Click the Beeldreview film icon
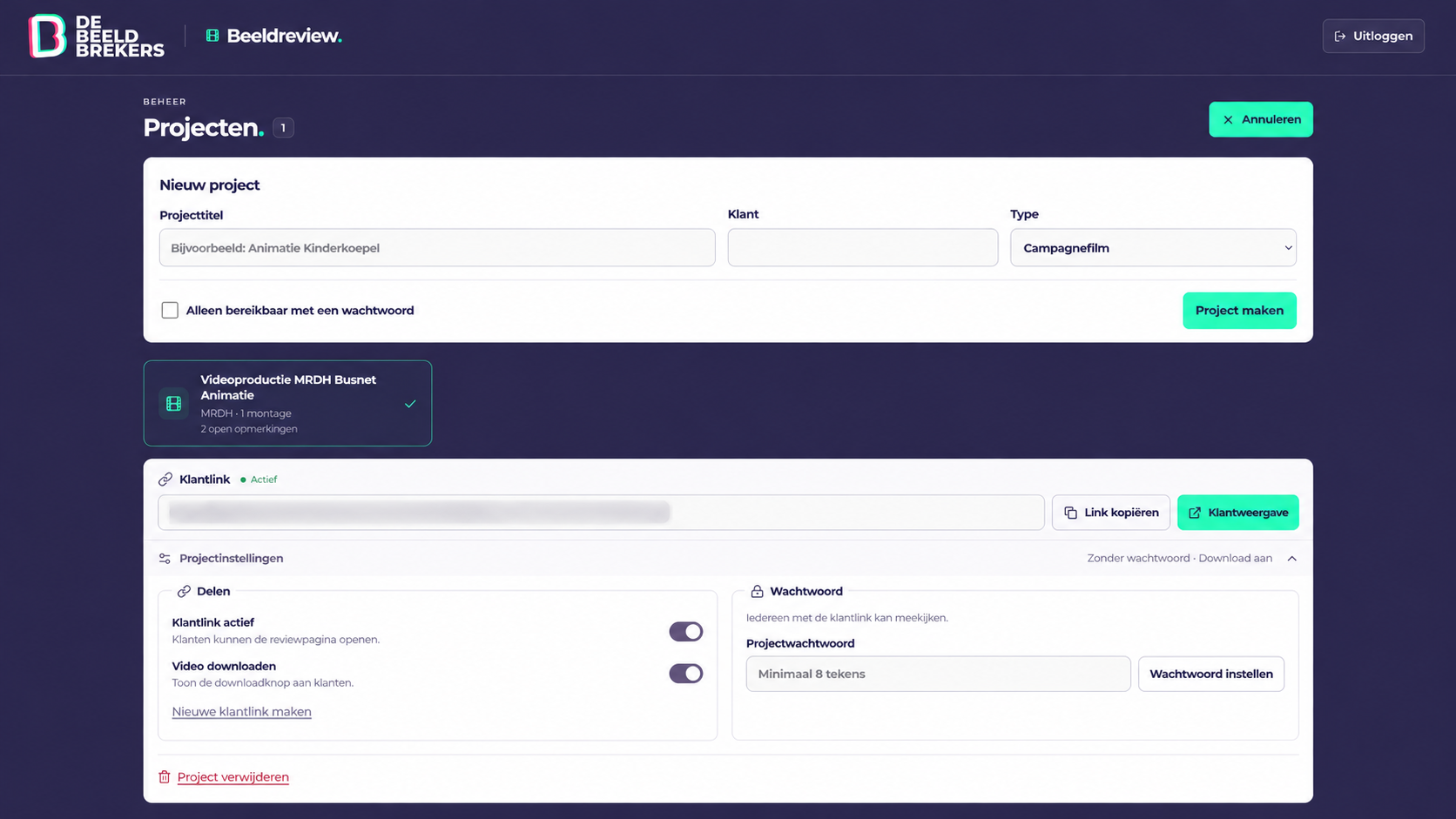 [212, 36]
